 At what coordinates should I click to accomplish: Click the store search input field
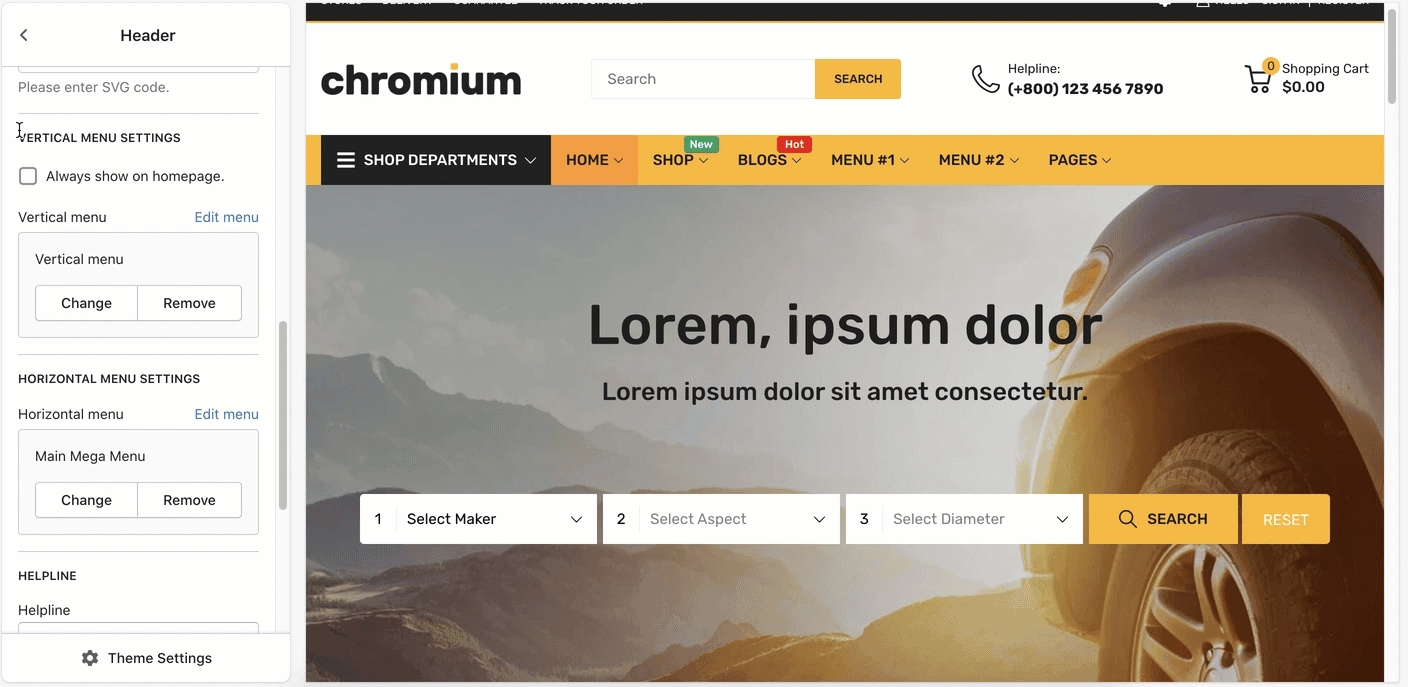pyautogui.click(x=703, y=79)
